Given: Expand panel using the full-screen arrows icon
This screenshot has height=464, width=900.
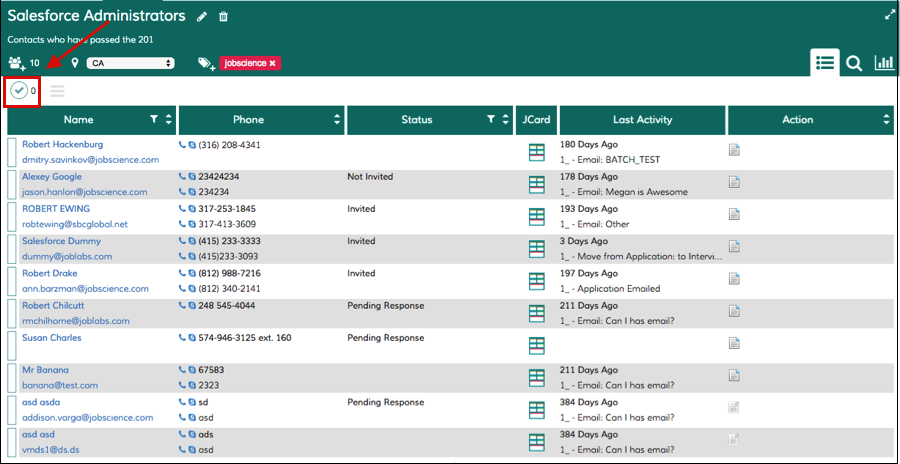Looking at the screenshot, I should point(890,16).
